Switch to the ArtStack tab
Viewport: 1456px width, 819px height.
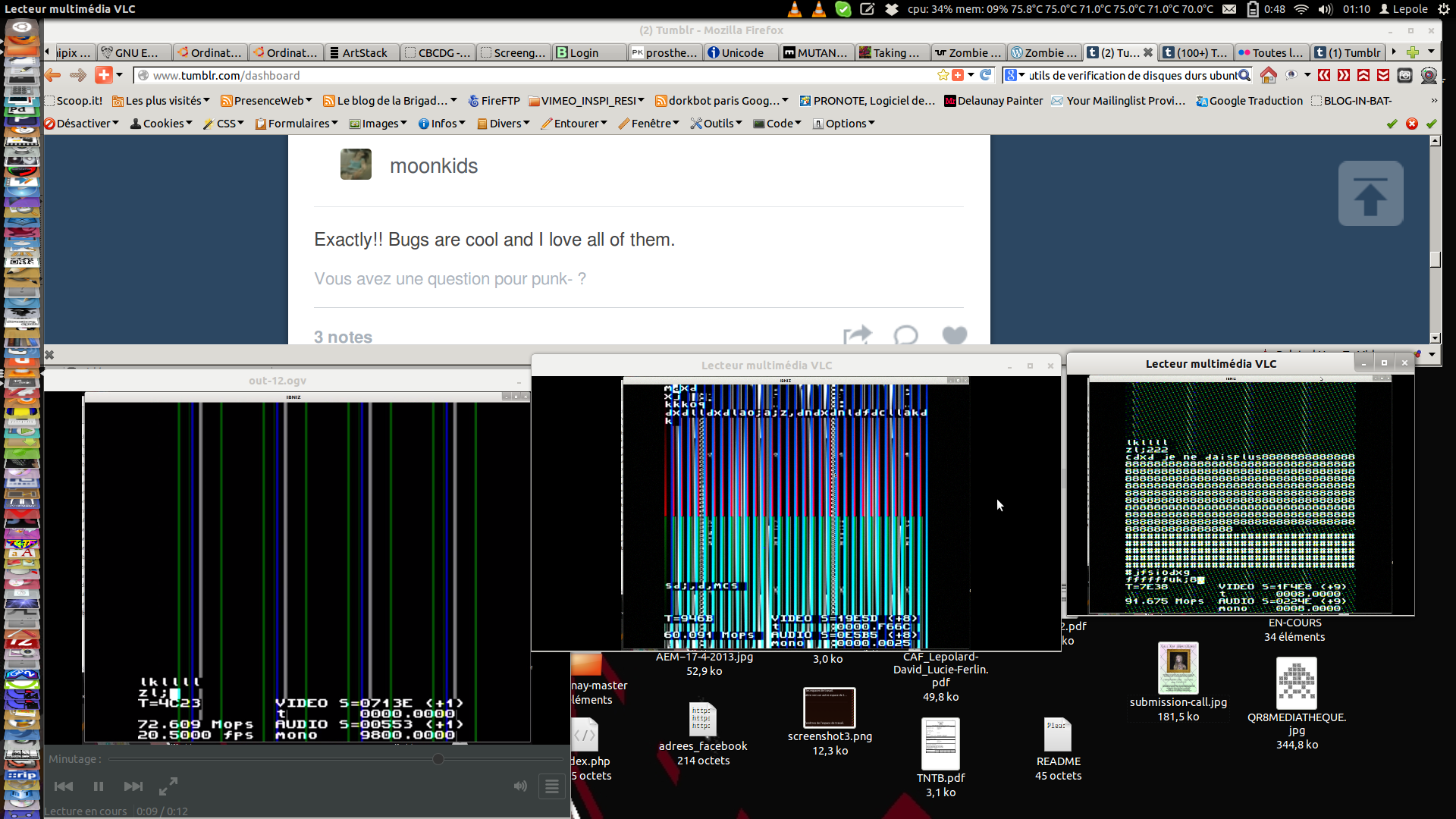click(x=362, y=52)
